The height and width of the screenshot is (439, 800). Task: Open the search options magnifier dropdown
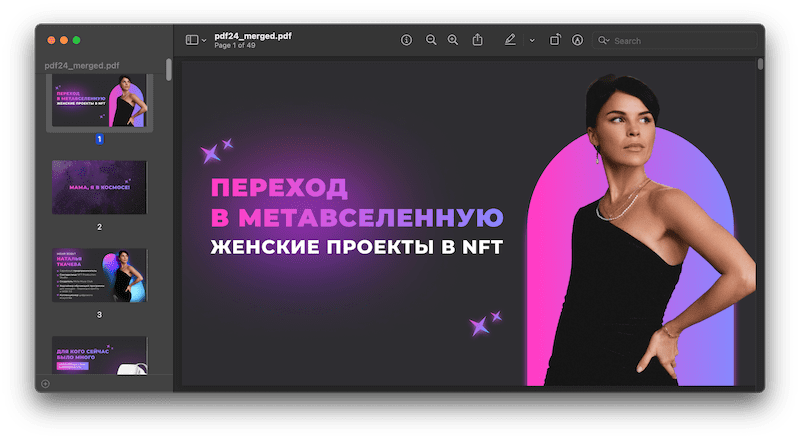604,40
